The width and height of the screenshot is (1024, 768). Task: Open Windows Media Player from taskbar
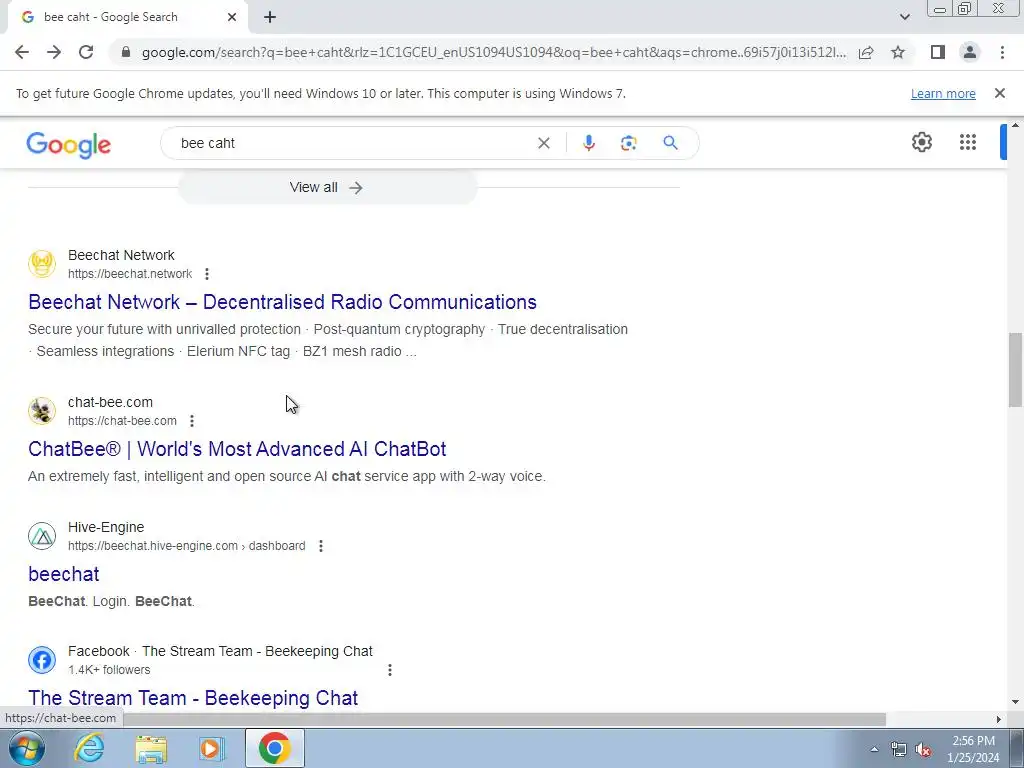pyautogui.click(x=212, y=748)
